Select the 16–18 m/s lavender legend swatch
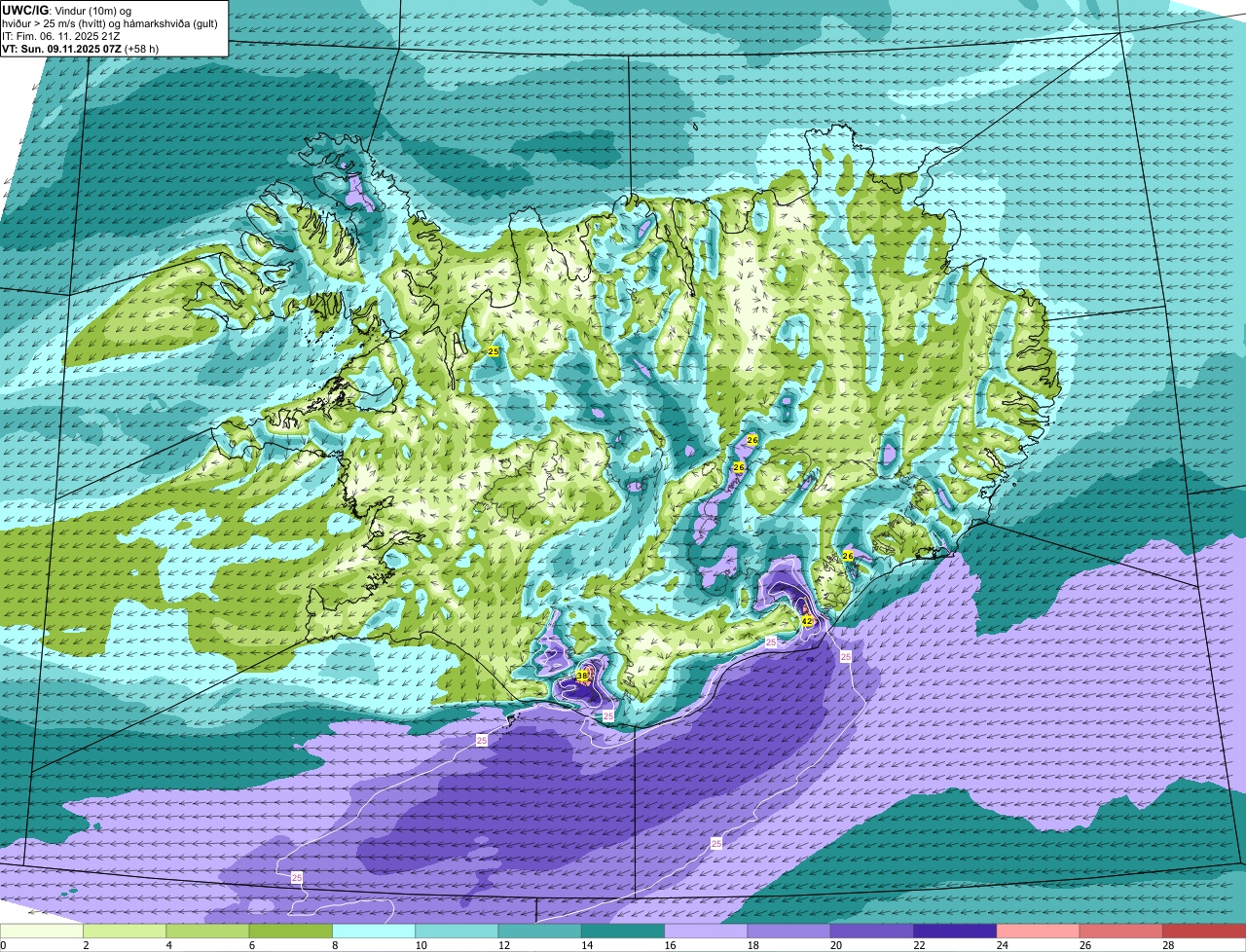 (706, 932)
